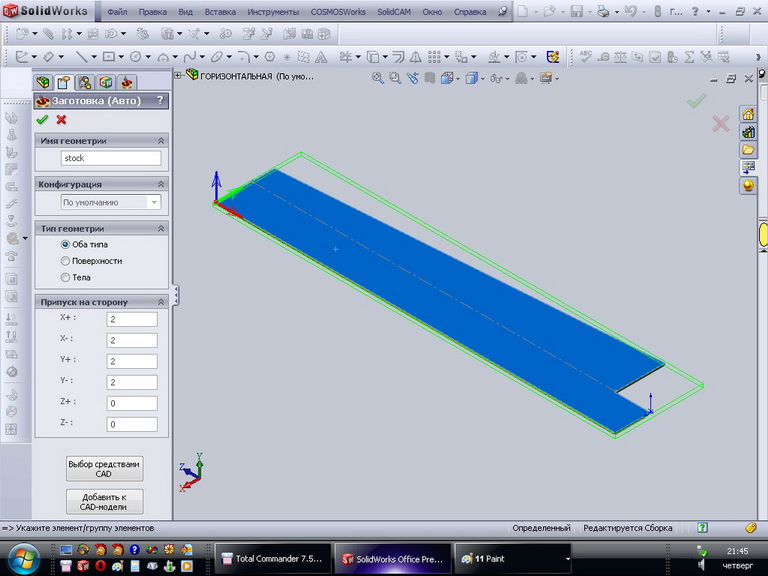Collapse the Конфигурация section

[x=161, y=184]
